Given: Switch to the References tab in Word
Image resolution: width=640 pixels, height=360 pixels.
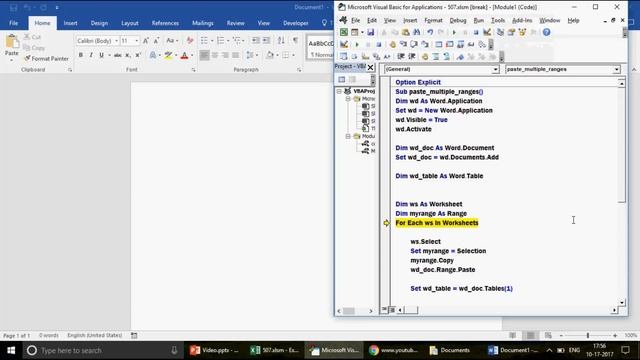Looking at the screenshot, I should 165,23.
